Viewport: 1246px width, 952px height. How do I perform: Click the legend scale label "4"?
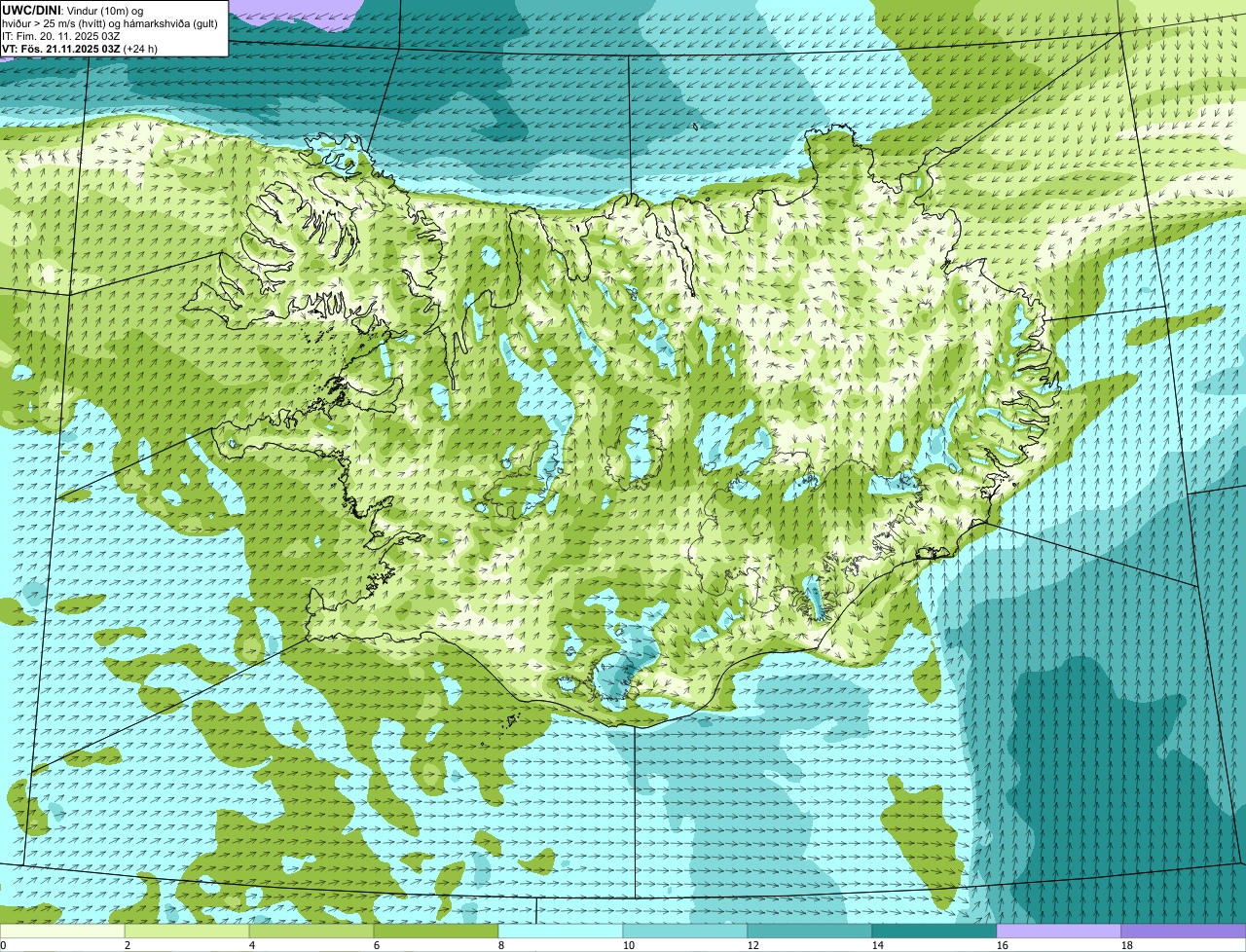(252, 945)
